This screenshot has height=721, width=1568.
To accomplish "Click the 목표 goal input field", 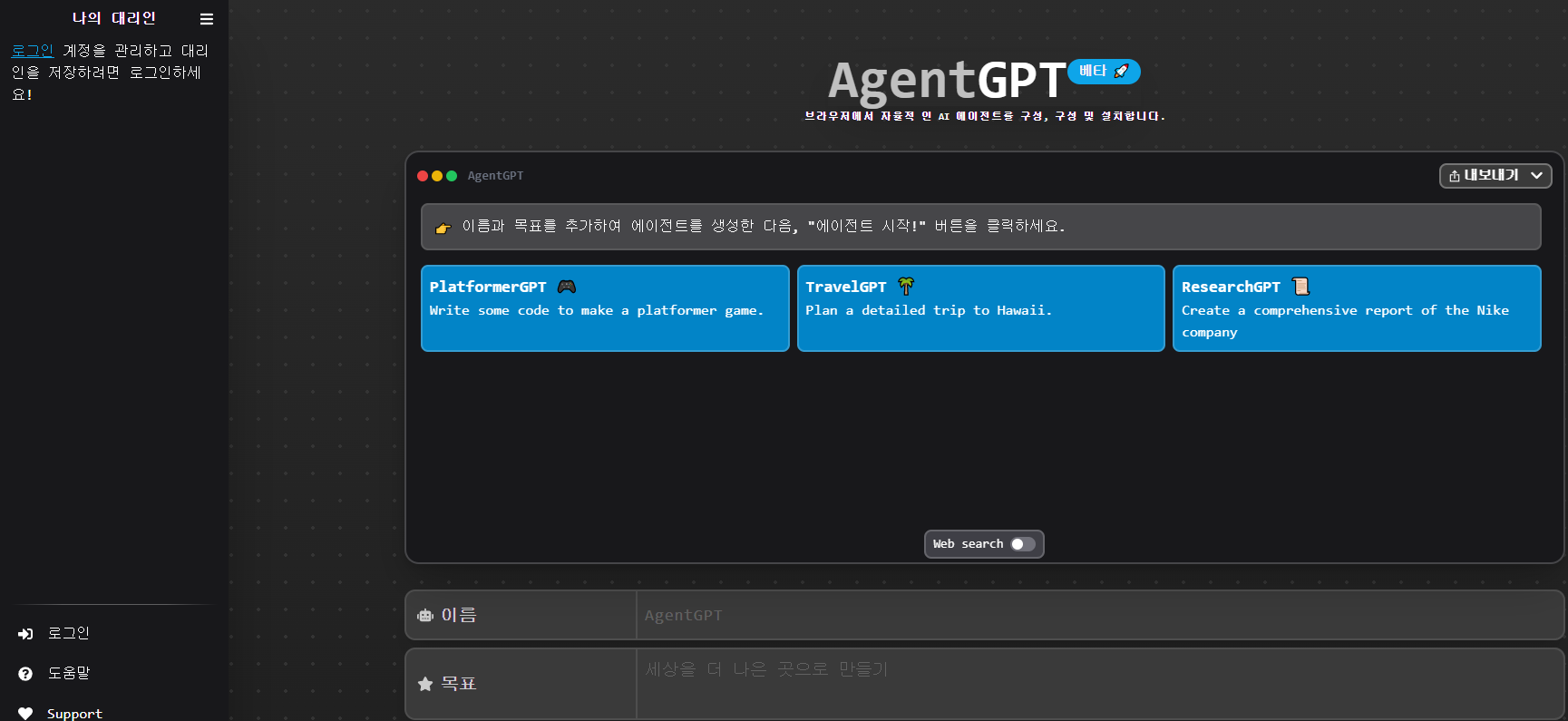I will pos(1099,684).
